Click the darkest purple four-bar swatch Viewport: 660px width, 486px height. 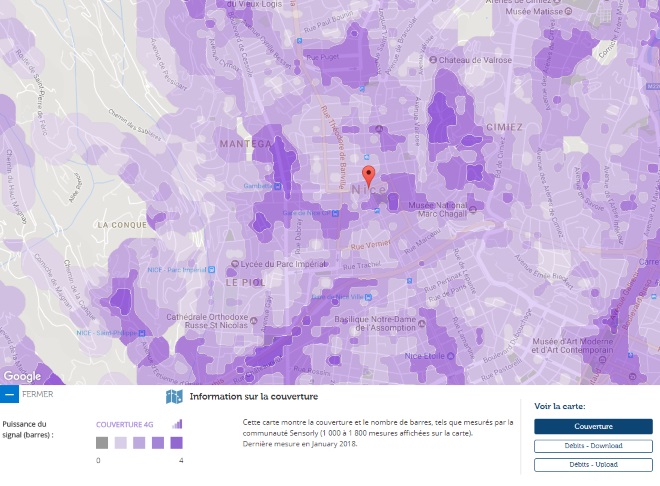click(x=176, y=443)
